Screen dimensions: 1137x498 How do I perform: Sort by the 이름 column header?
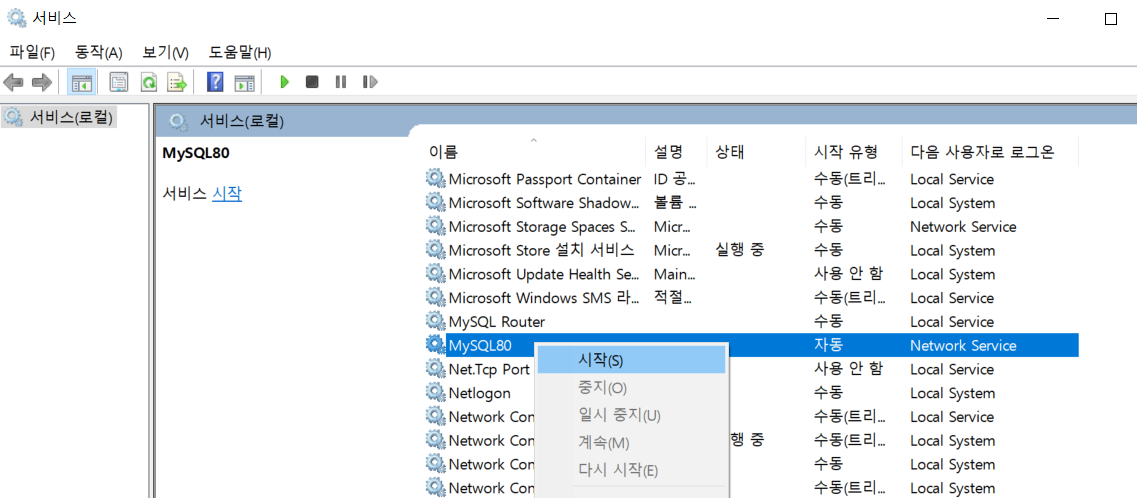coord(535,152)
